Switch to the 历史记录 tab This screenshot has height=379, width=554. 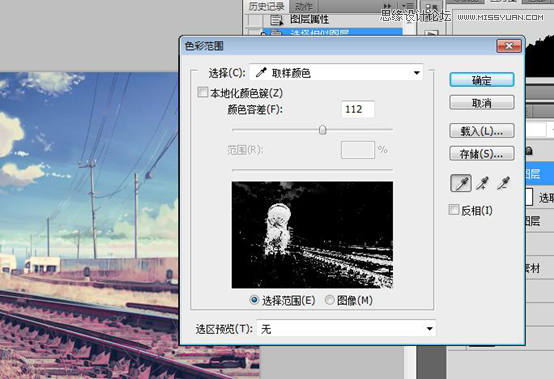266,6
